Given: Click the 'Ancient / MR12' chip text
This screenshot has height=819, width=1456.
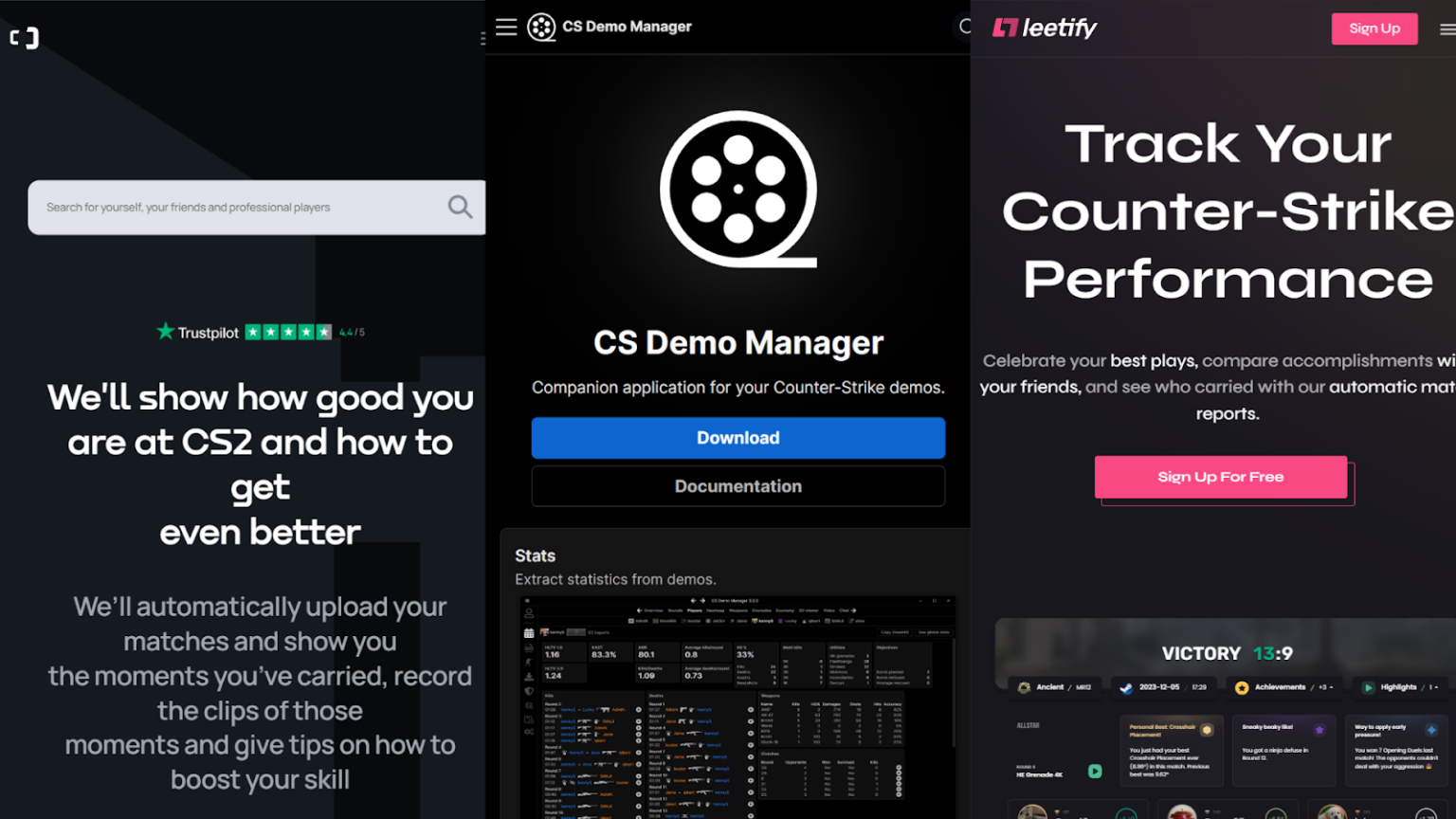Looking at the screenshot, I should pyautogui.click(x=1064, y=687).
